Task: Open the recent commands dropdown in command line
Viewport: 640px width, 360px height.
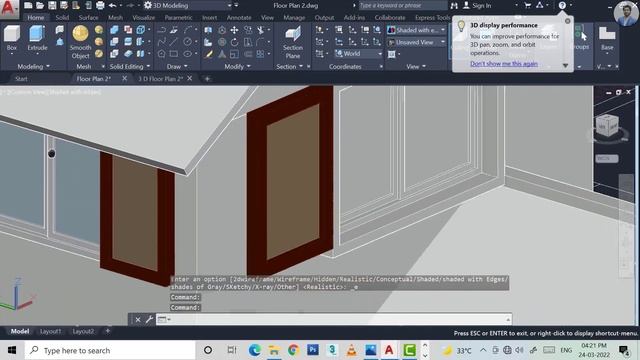Action: click(x=164, y=319)
